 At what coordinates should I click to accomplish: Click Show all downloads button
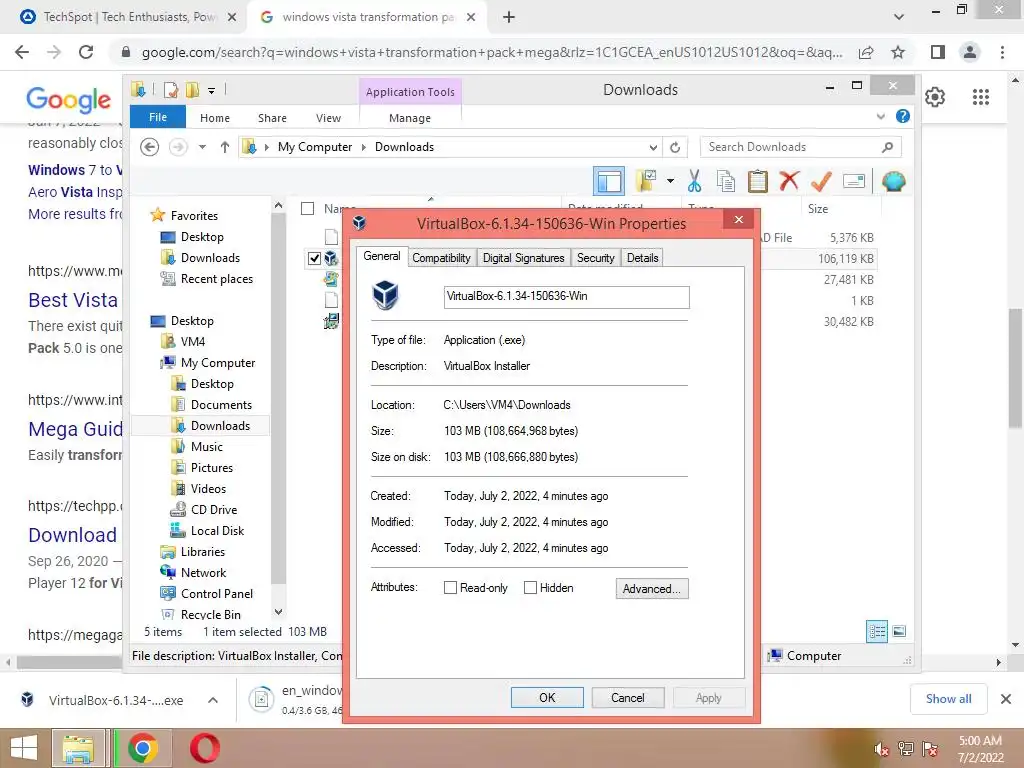pos(948,699)
